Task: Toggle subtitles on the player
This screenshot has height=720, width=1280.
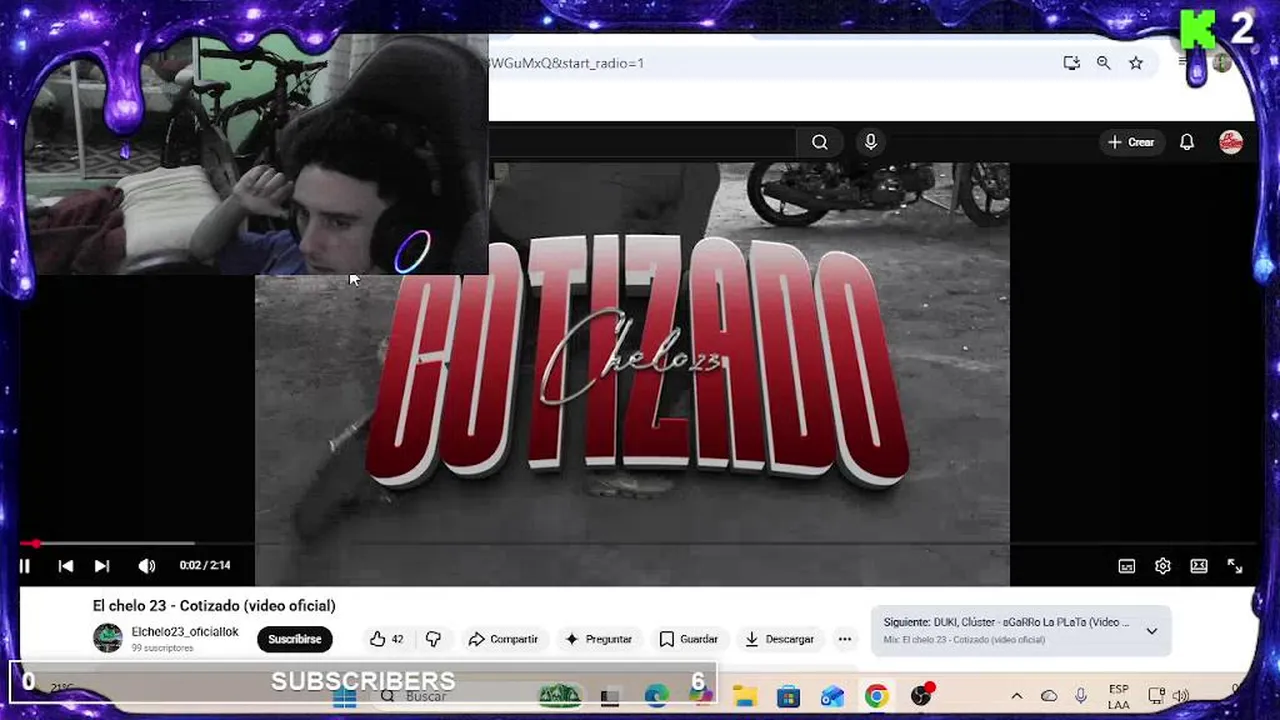Action: 1127,566
